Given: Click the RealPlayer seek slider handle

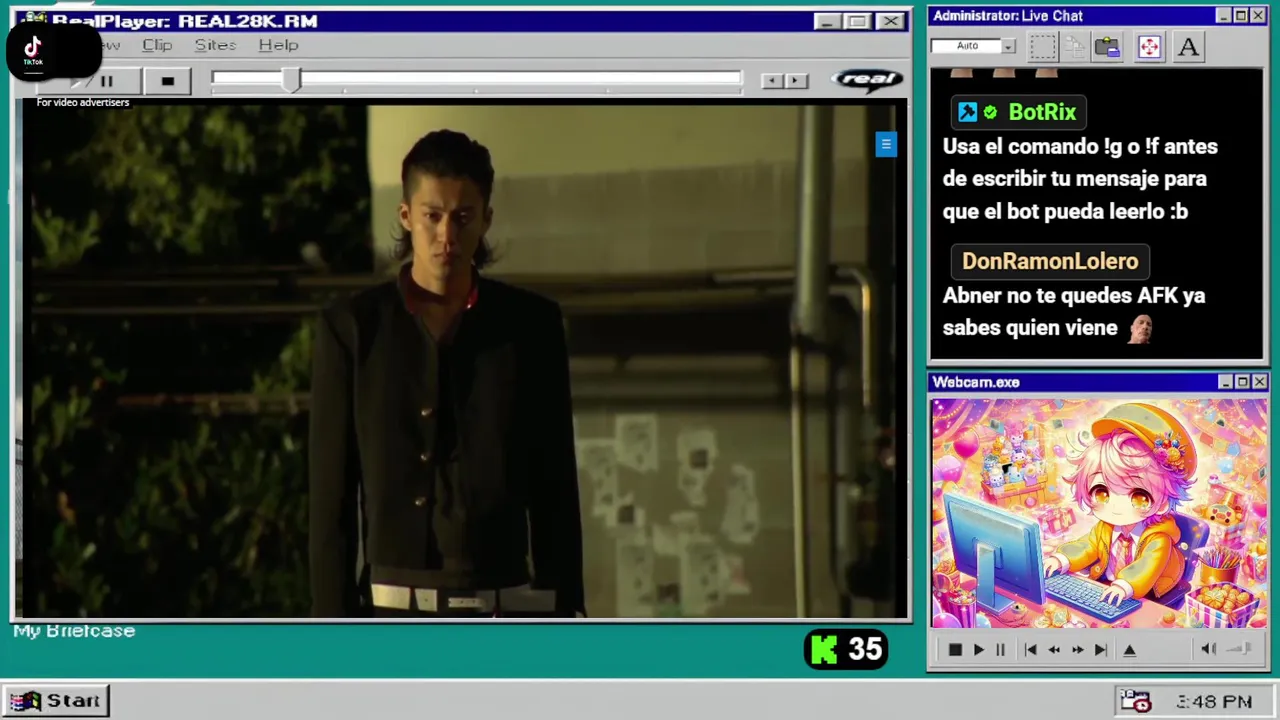Looking at the screenshot, I should tap(291, 81).
